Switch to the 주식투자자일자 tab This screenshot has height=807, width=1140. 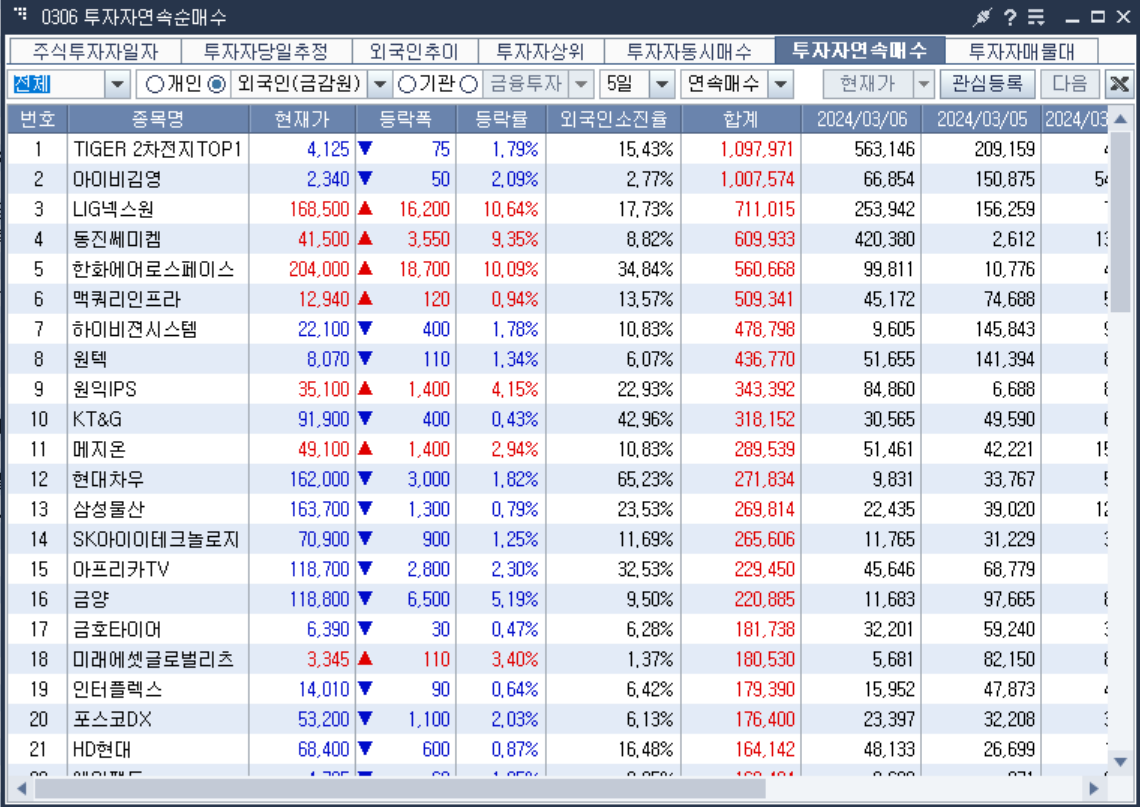[95, 52]
